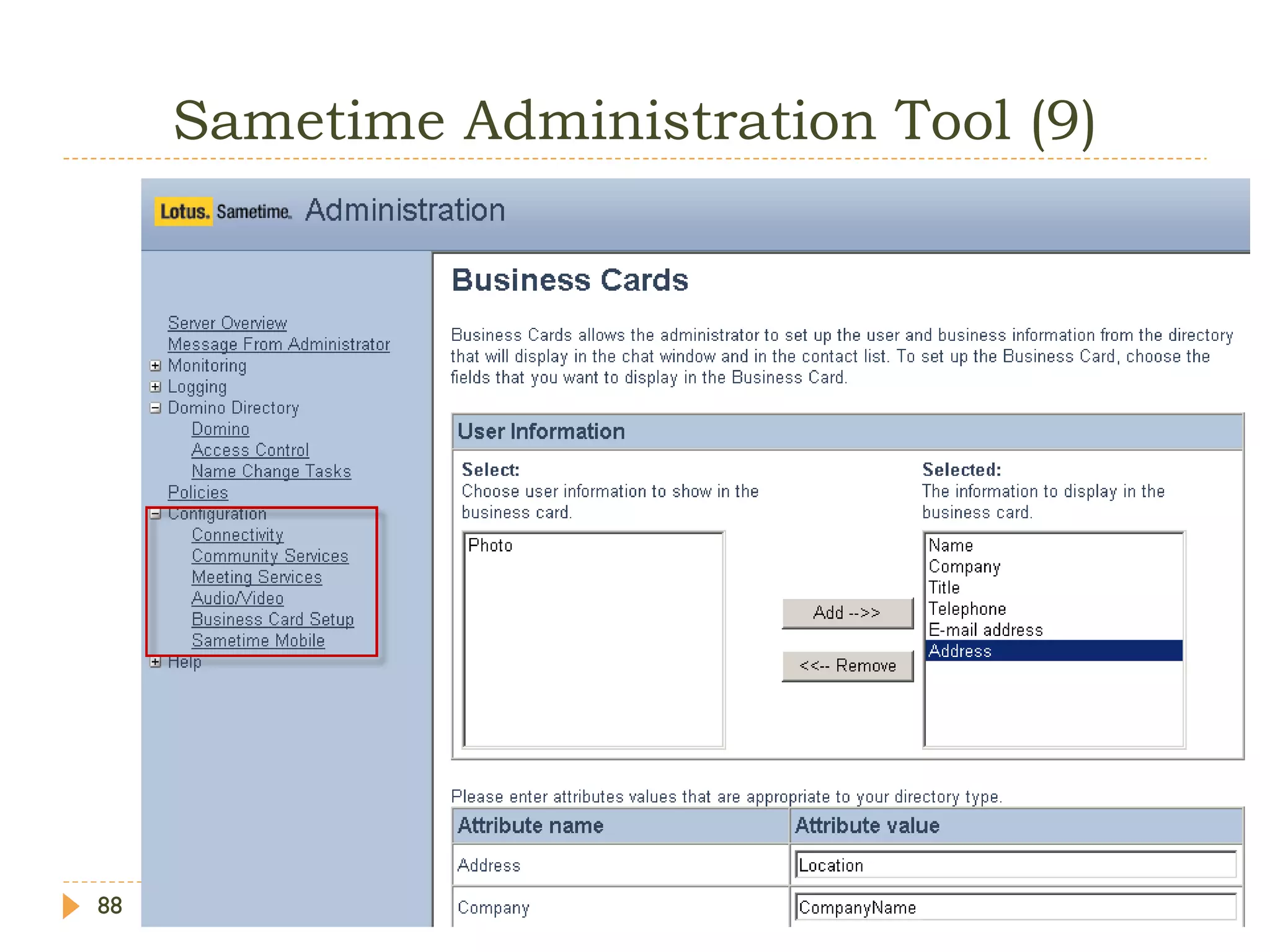The image size is (1270, 952).
Task: Expand the Monitoring tree node
Action: [x=156, y=366]
